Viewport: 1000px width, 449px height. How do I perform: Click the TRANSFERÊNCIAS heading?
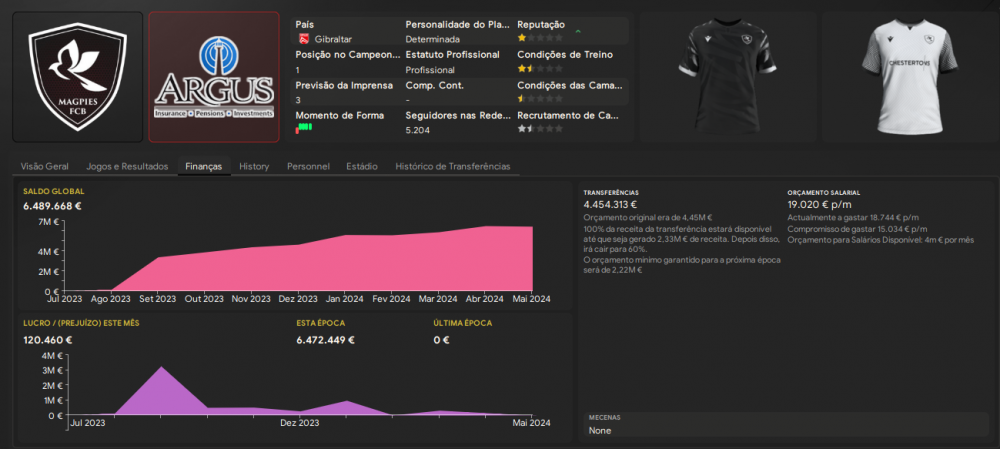coord(611,193)
